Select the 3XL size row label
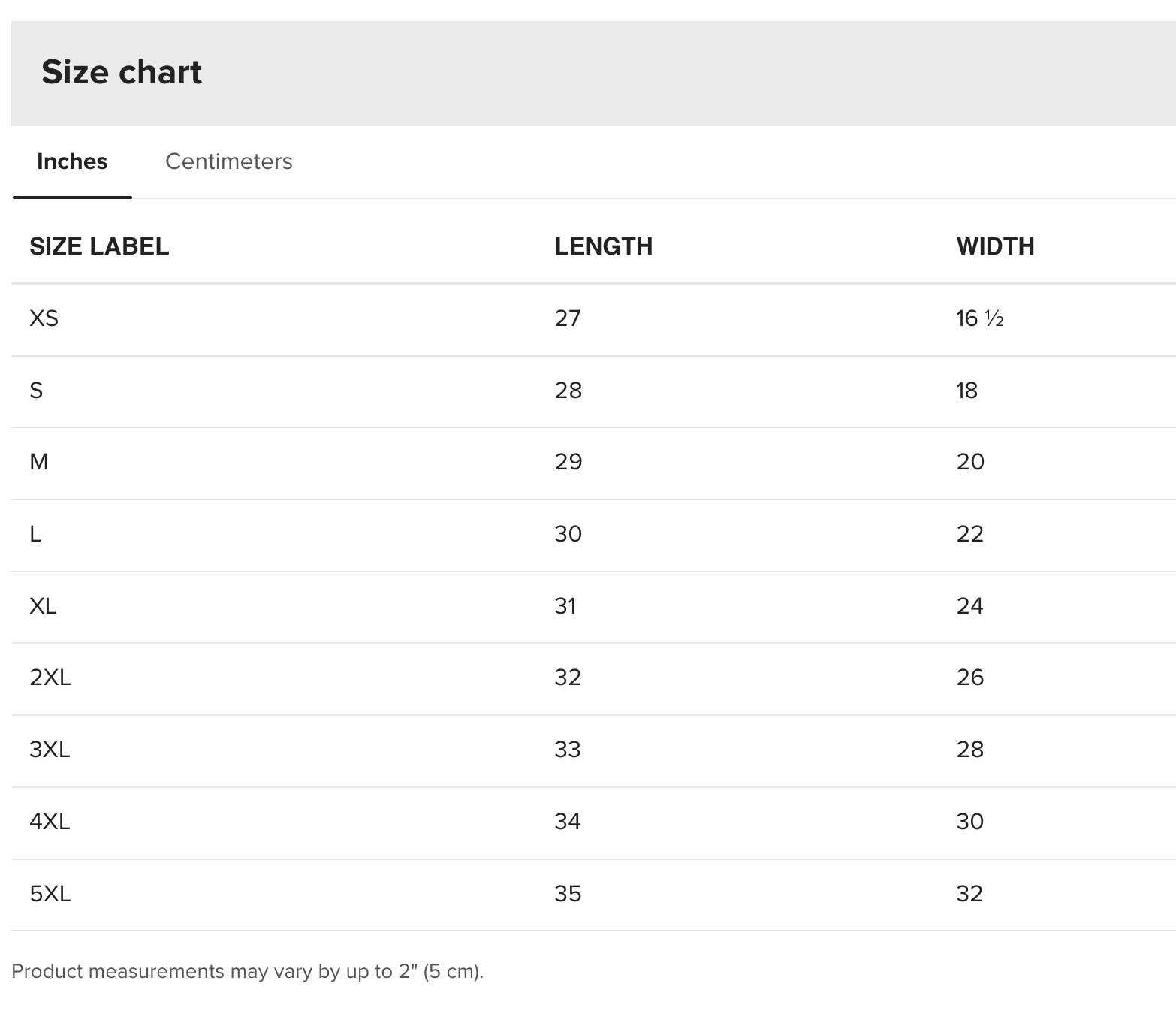 (x=50, y=750)
